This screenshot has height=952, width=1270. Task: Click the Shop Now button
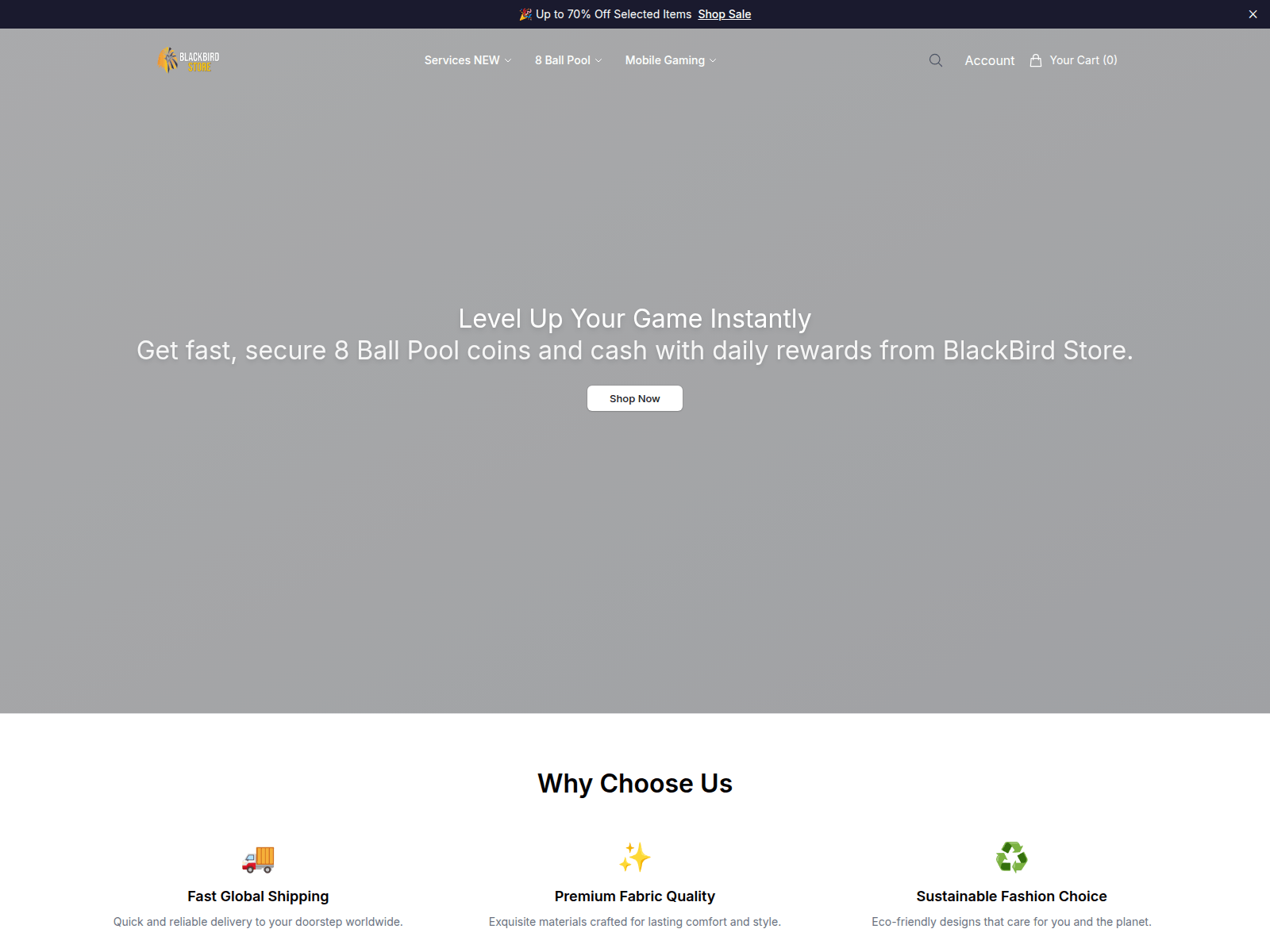tap(635, 398)
